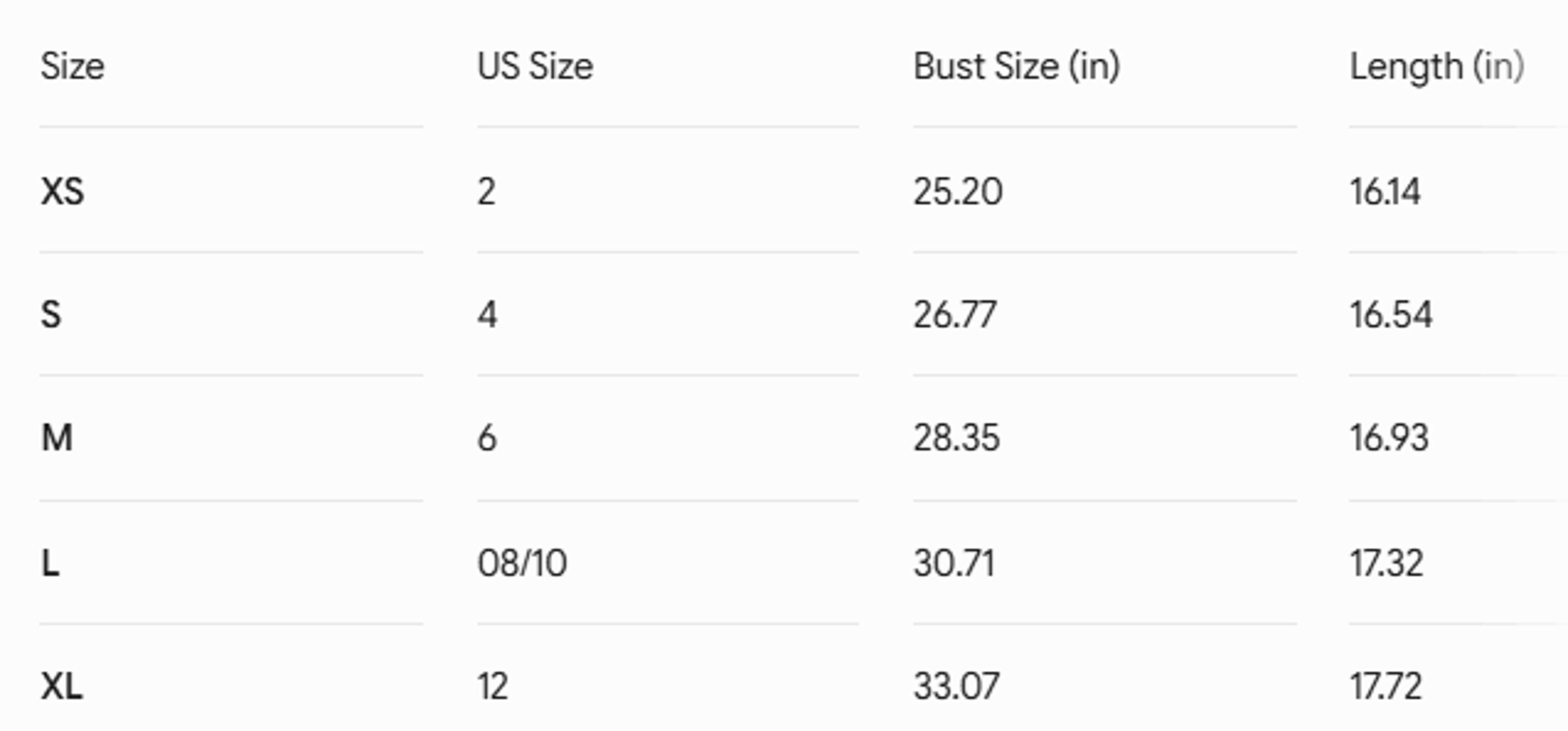Click the US size 2 cell
This screenshot has height=731, width=1568.
tap(486, 192)
